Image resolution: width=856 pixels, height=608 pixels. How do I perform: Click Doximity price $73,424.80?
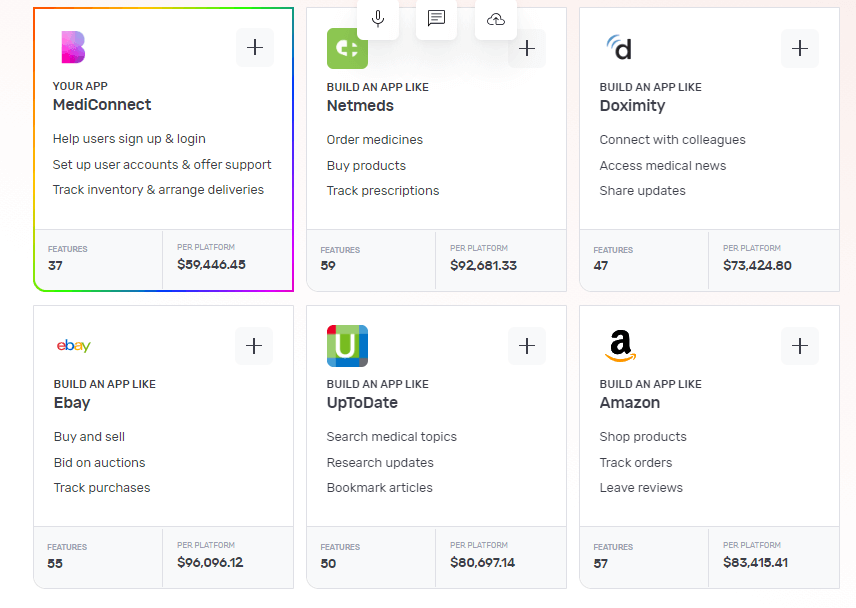(757, 266)
